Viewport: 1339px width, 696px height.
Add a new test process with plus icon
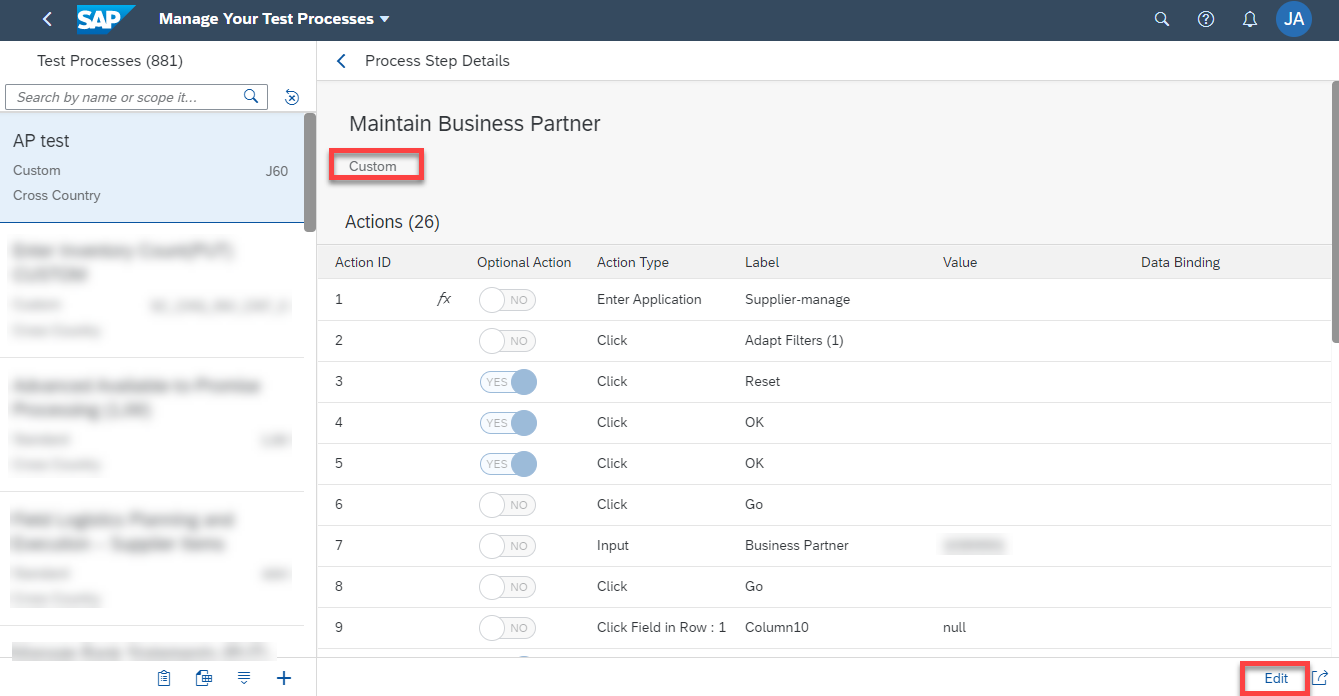[284, 678]
